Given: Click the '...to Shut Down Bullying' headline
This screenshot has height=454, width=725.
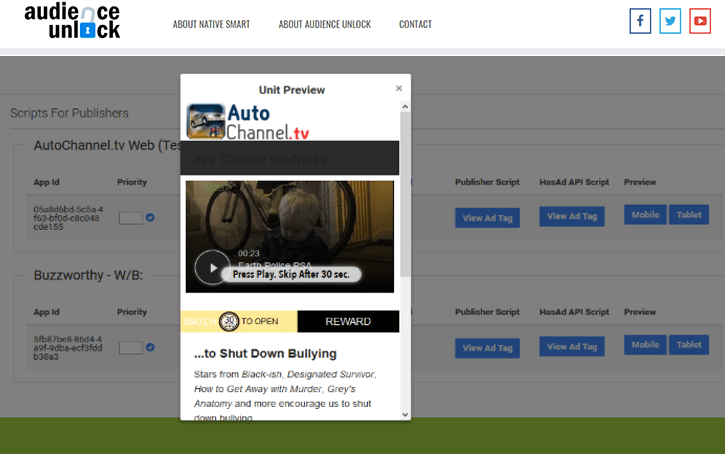Looking at the screenshot, I should 265,354.
